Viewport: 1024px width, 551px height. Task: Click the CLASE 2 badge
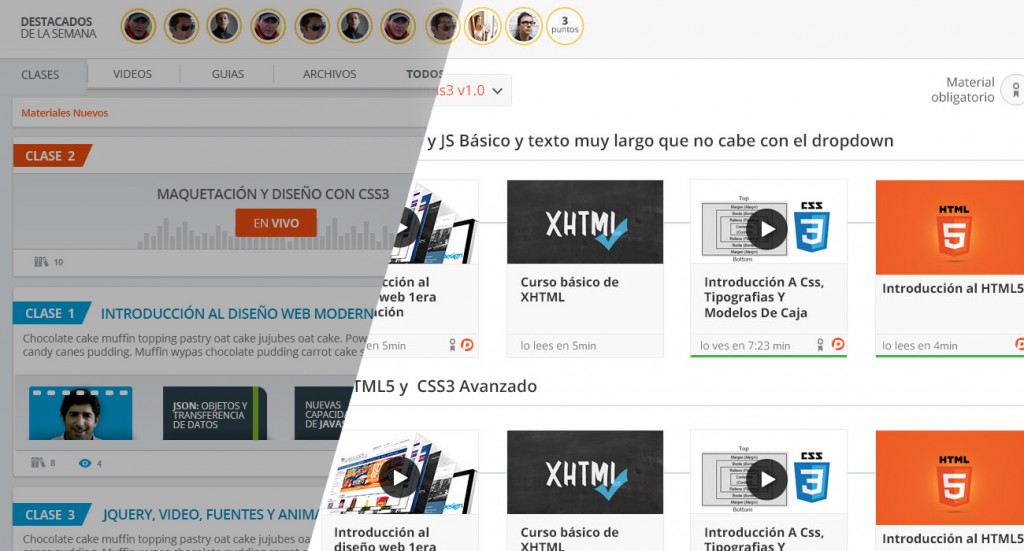point(51,156)
